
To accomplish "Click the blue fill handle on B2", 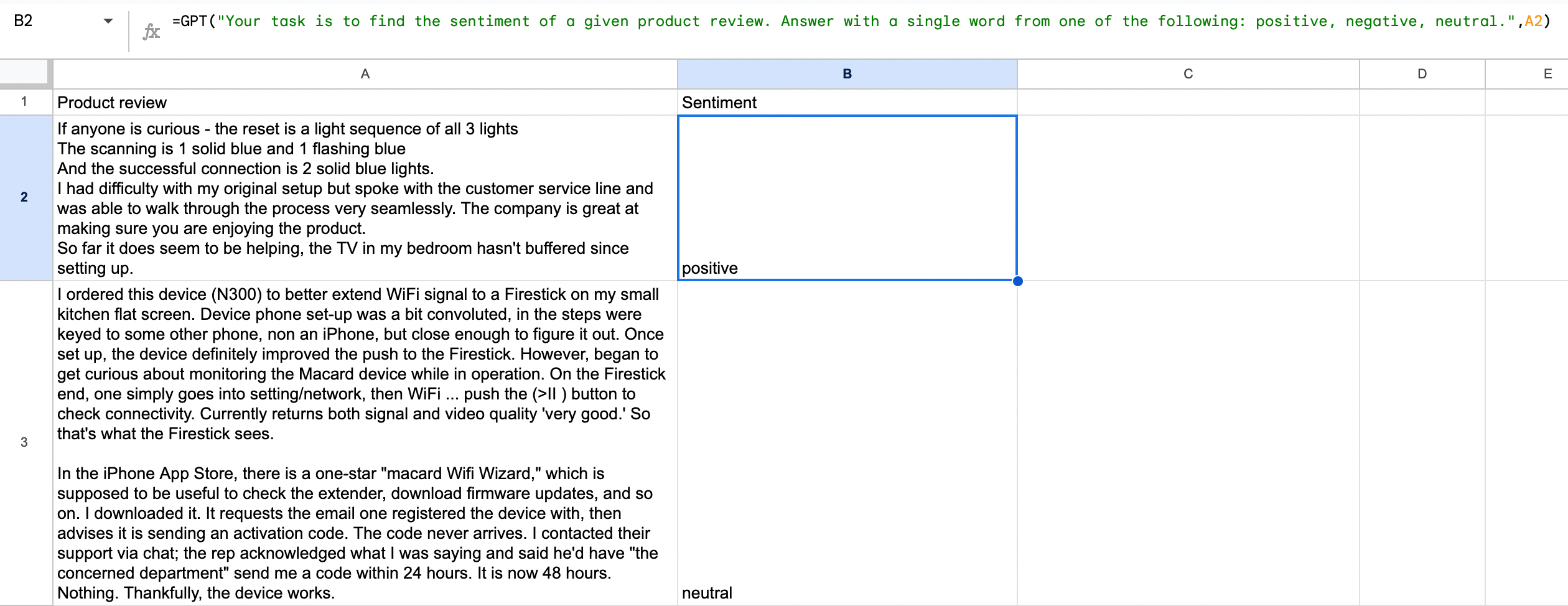I will pos(1017,281).
